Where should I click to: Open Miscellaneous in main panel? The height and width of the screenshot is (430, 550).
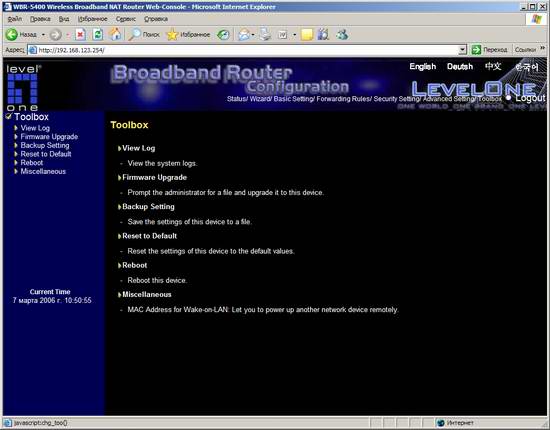(x=147, y=295)
